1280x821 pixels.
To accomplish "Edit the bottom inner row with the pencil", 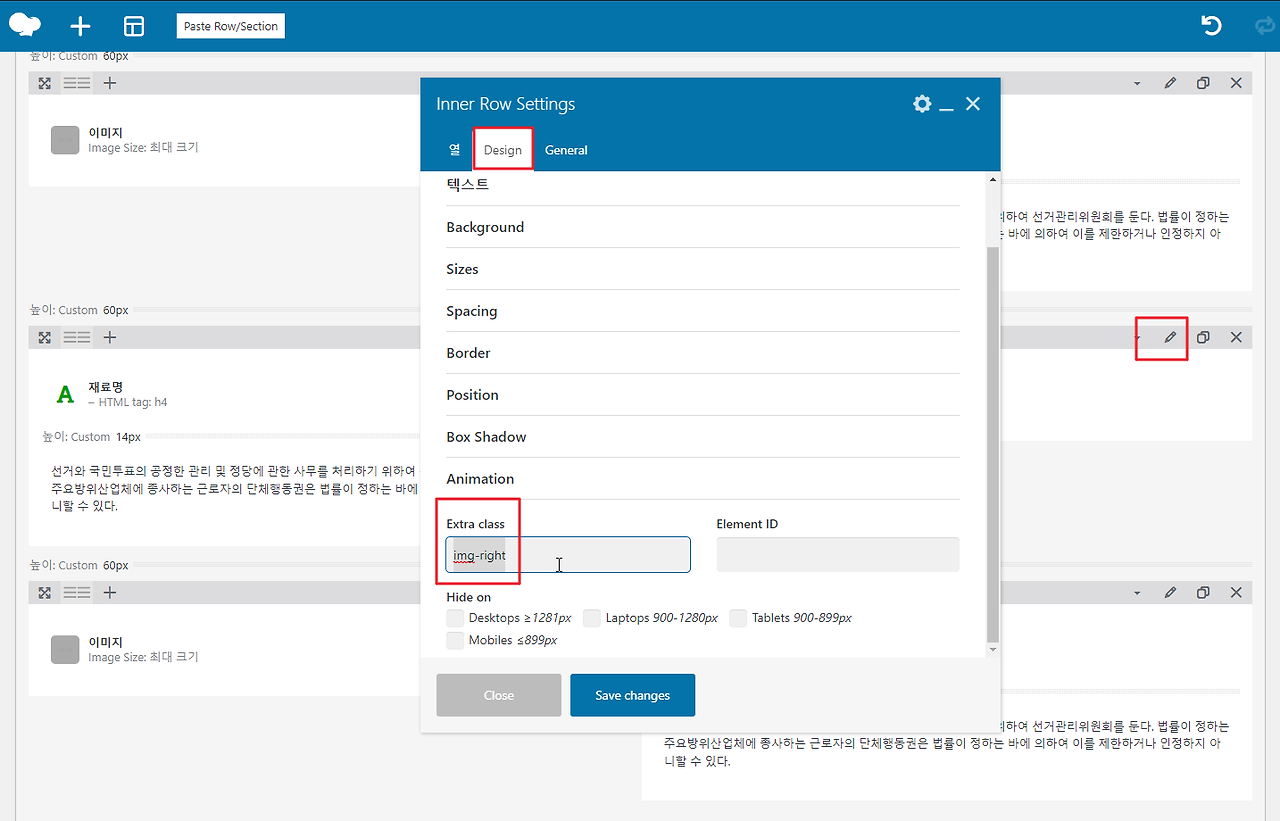I will point(1170,592).
